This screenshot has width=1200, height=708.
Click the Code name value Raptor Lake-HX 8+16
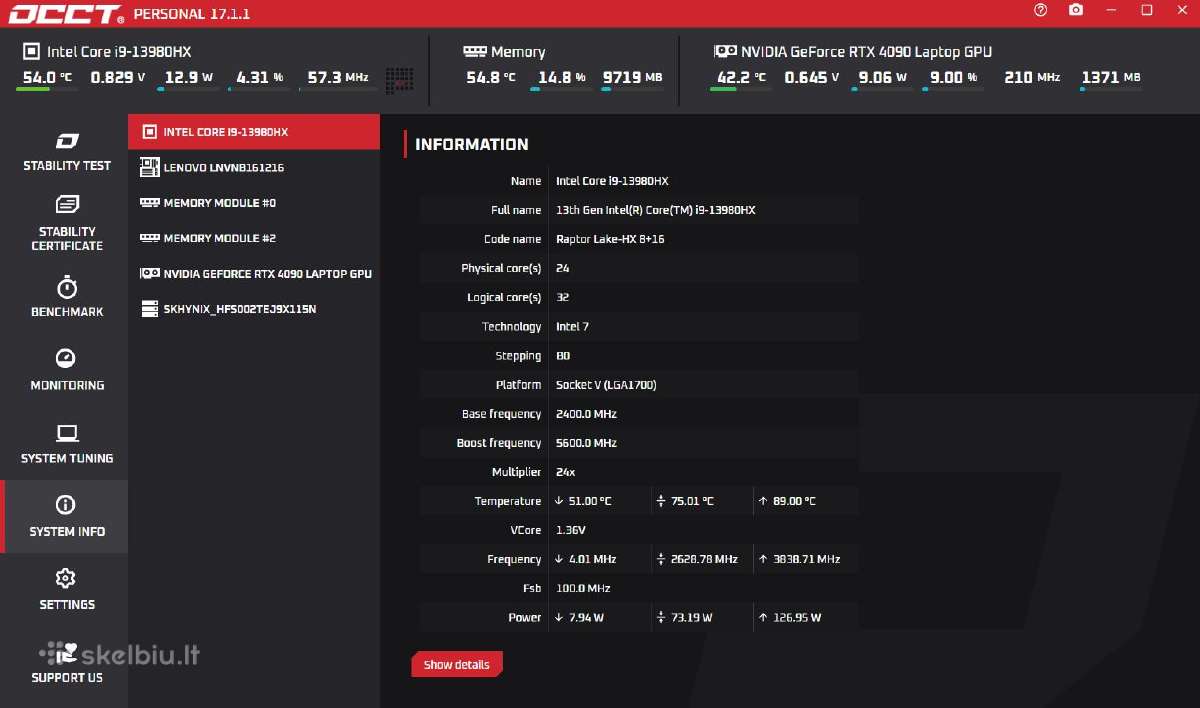pos(610,239)
